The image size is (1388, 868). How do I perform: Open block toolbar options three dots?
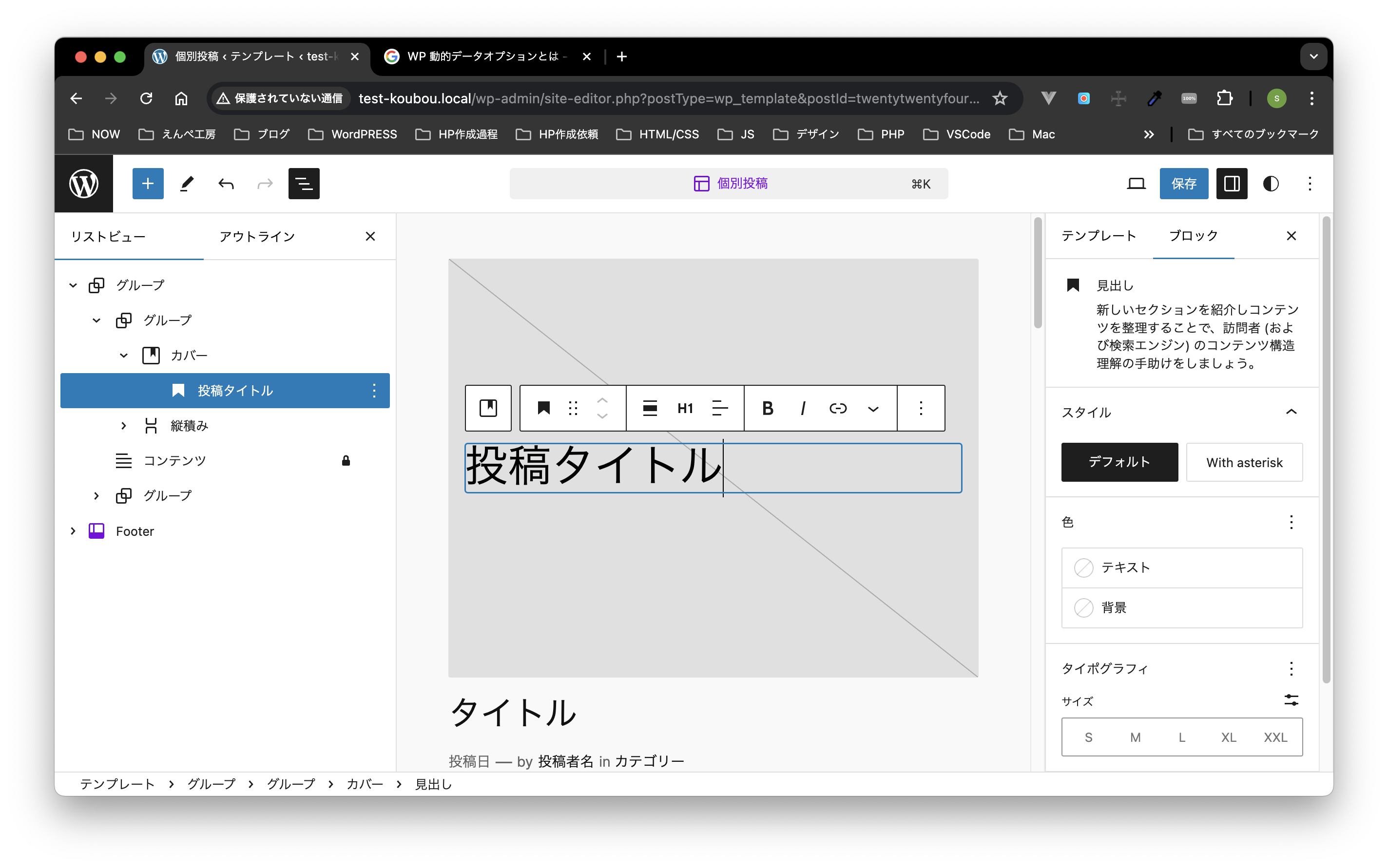pos(921,408)
